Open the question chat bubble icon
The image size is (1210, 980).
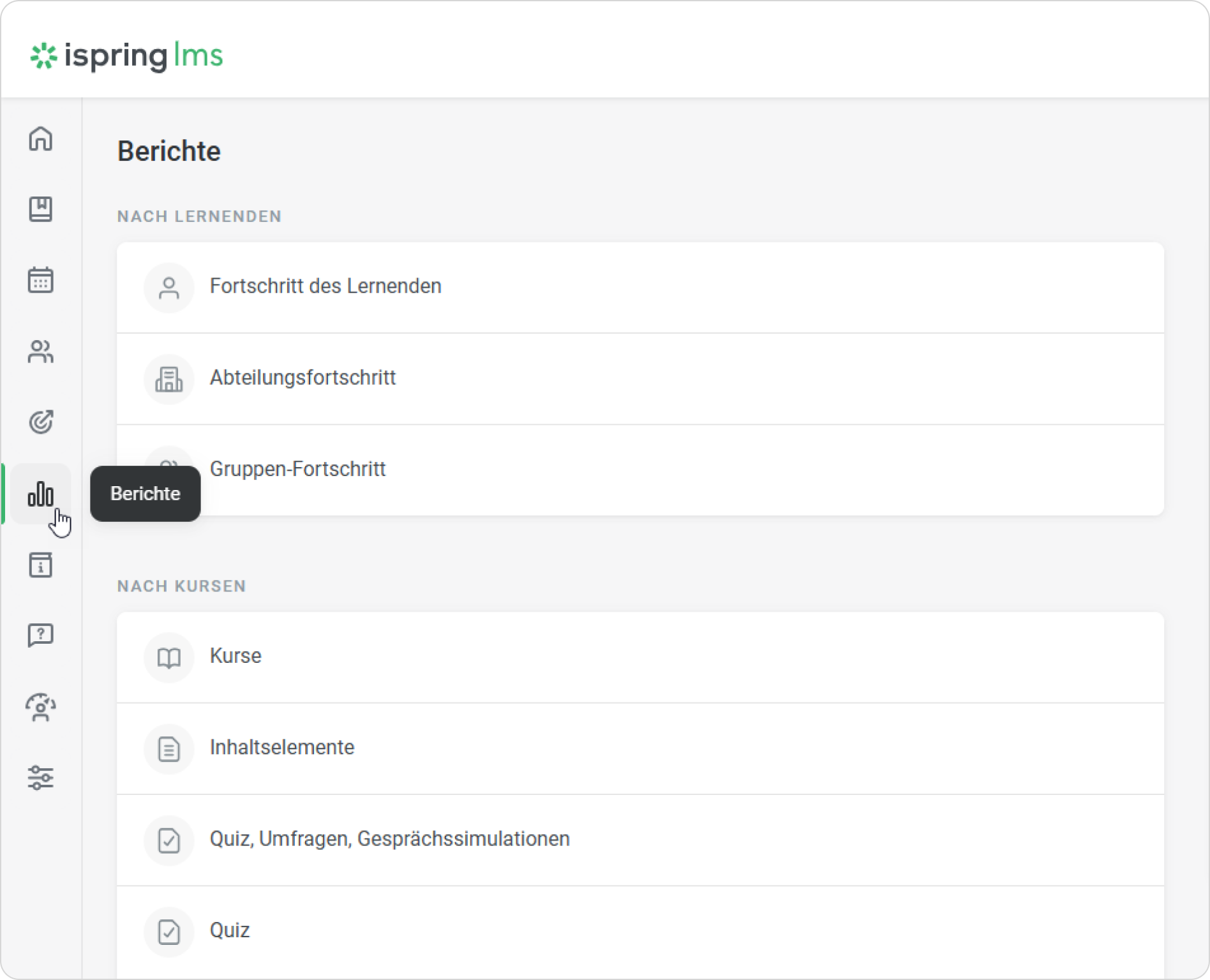coord(41,635)
